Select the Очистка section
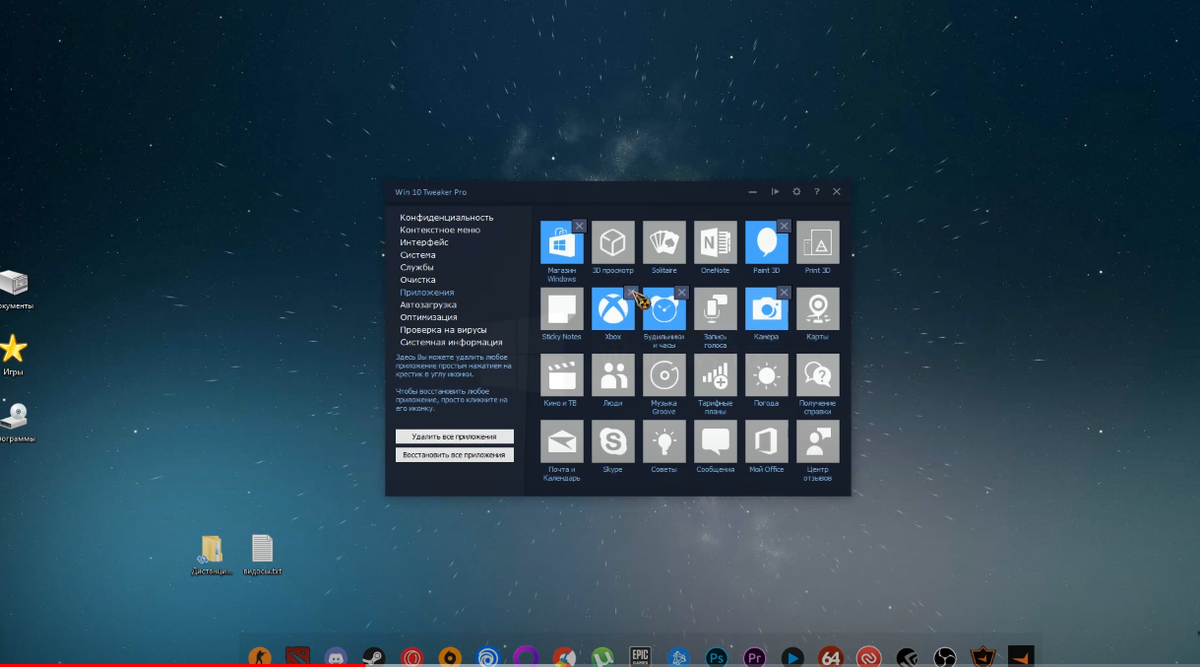This screenshot has width=1200, height=667. (418, 280)
